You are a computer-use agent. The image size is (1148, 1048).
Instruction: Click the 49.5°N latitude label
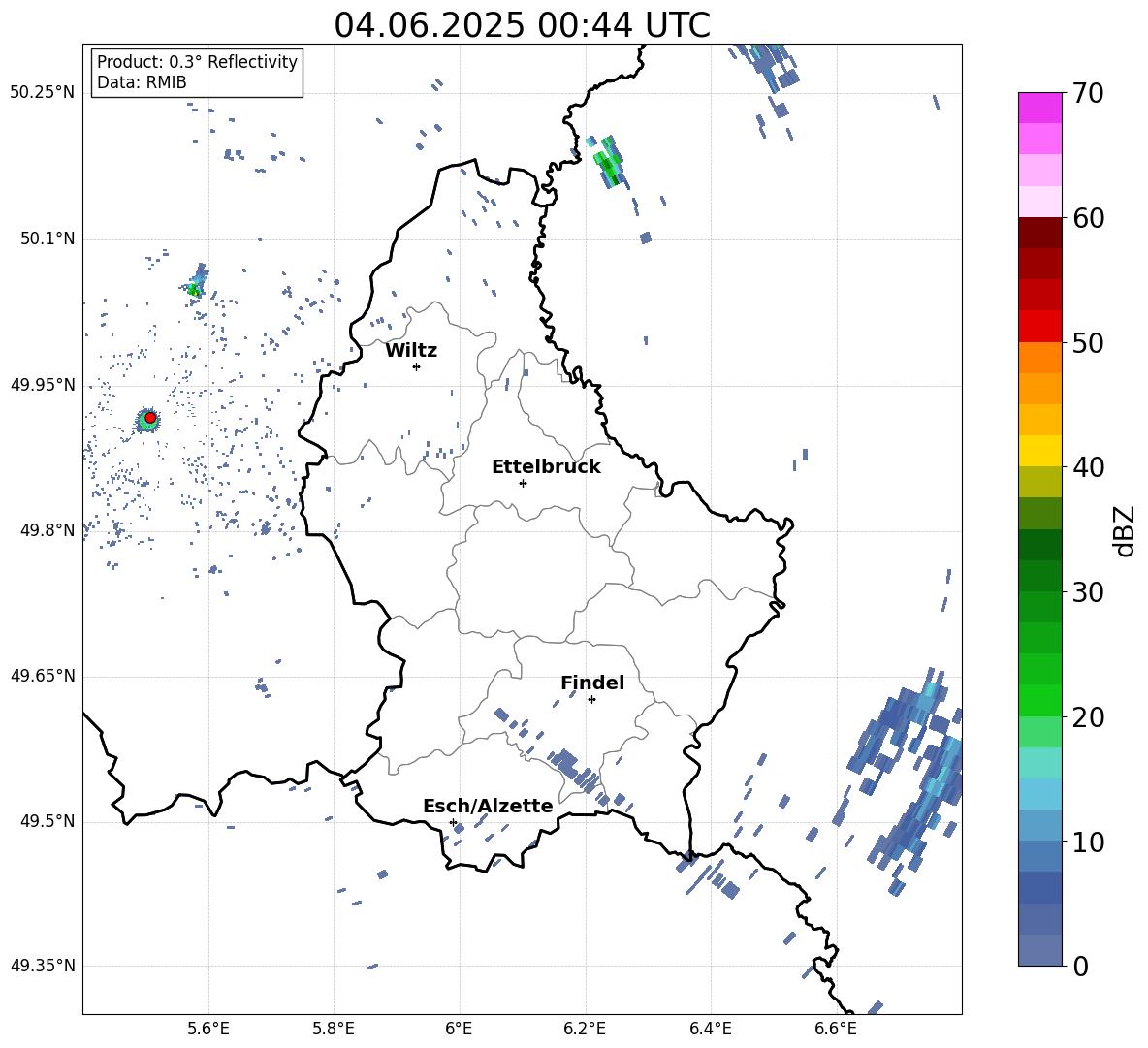[47, 821]
